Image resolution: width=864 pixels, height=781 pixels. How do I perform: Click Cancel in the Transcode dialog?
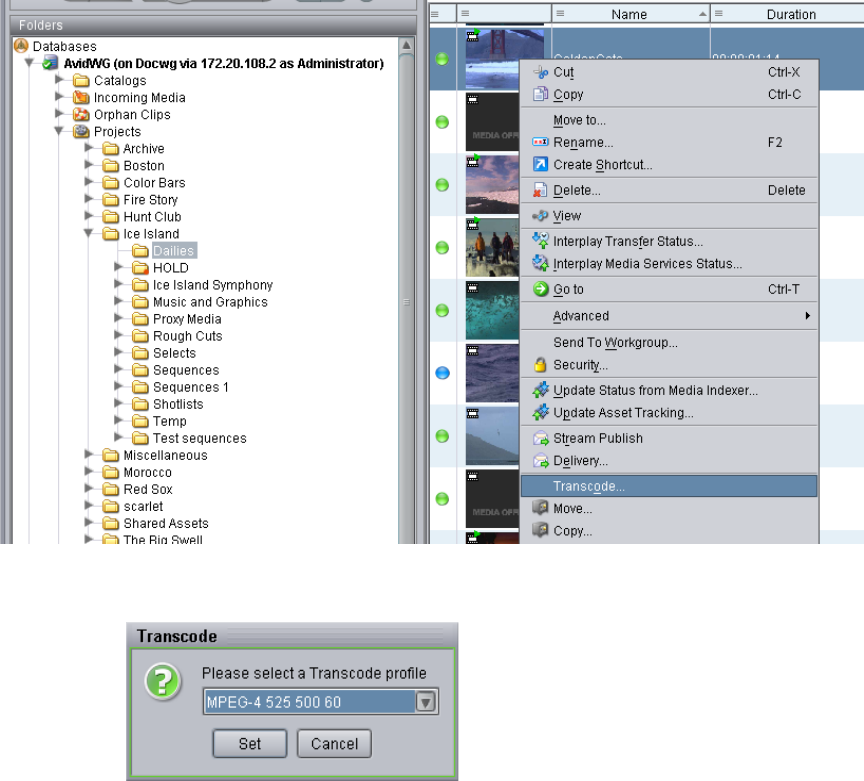(334, 744)
